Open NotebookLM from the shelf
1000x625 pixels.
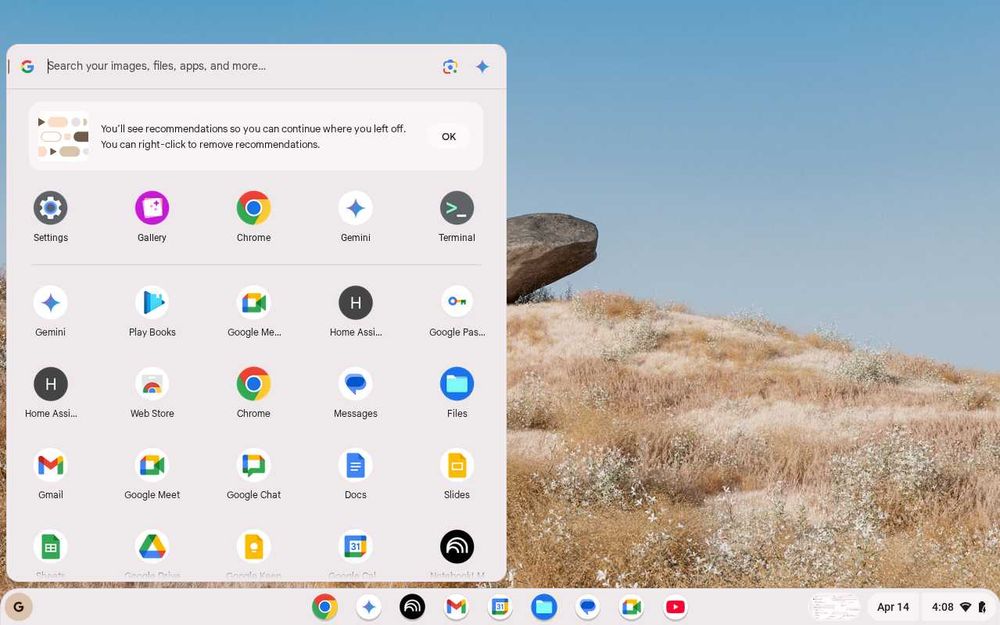(x=412, y=607)
